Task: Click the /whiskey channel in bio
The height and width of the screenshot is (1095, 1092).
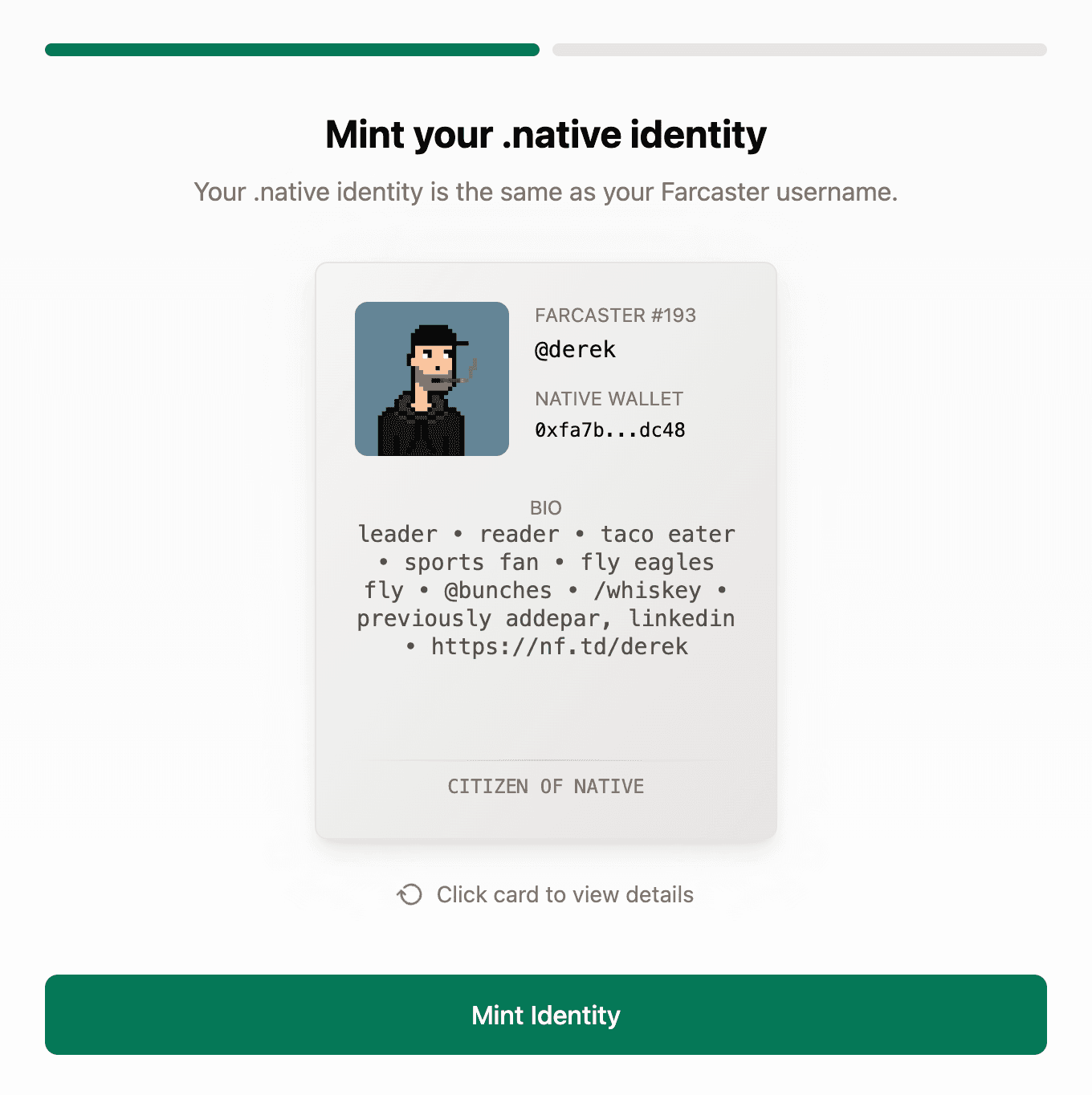Action: (647, 591)
